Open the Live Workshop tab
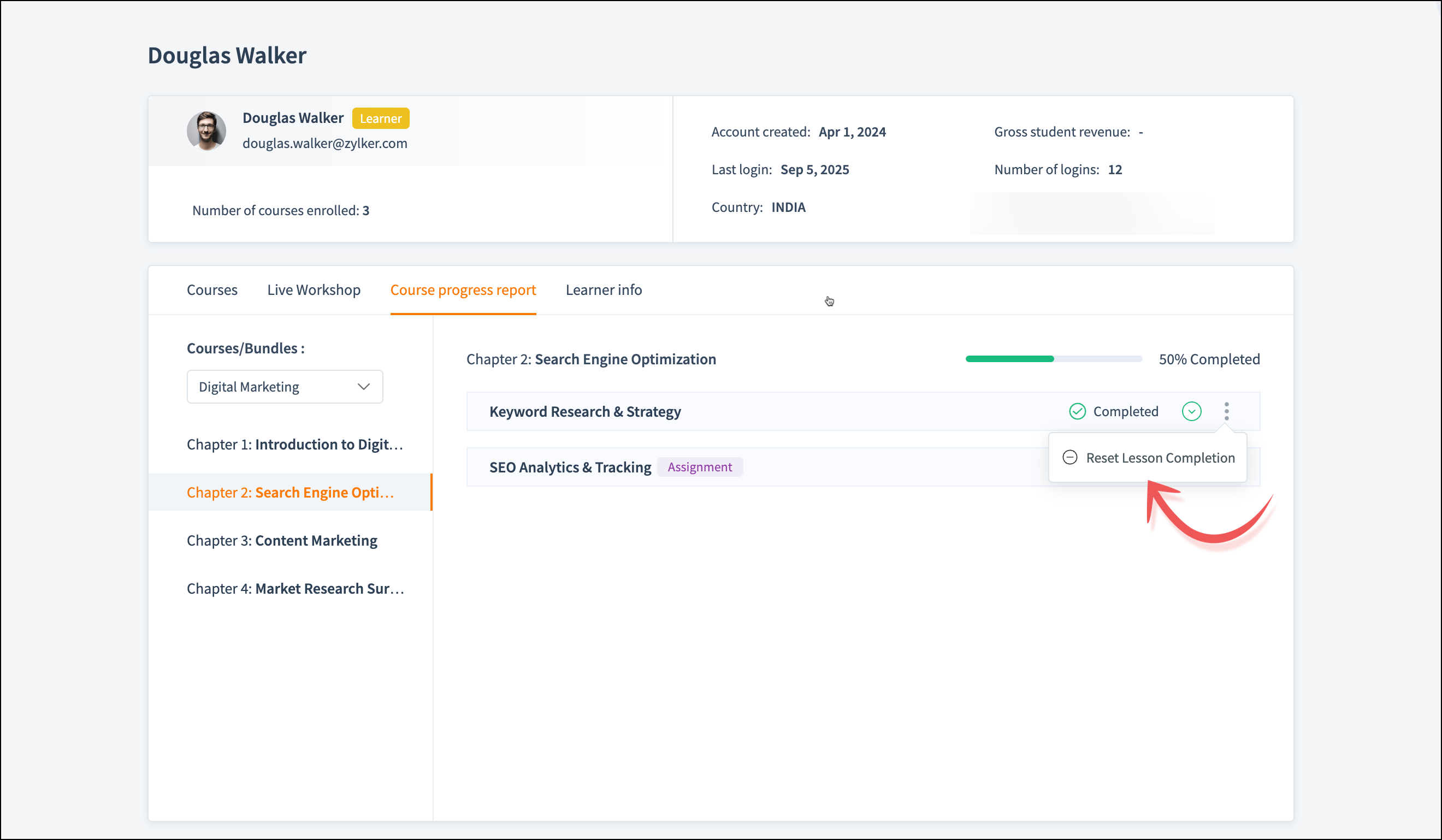This screenshot has width=1442, height=840. (314, 290)
